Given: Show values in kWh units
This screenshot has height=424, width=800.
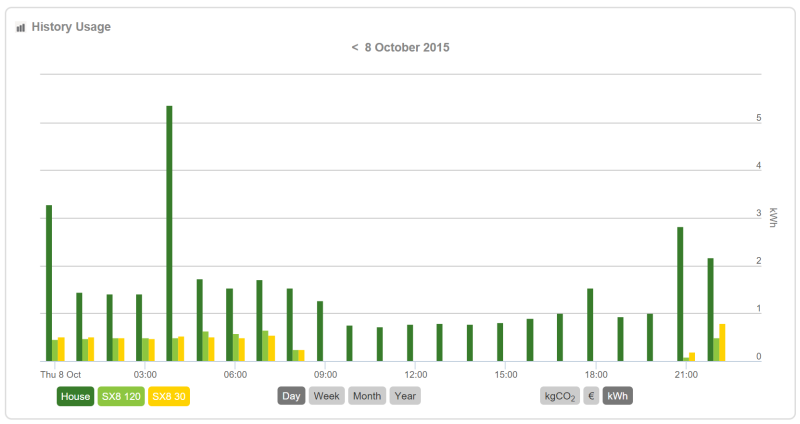Looking at the screenshot, I should [x=618, y=396].
